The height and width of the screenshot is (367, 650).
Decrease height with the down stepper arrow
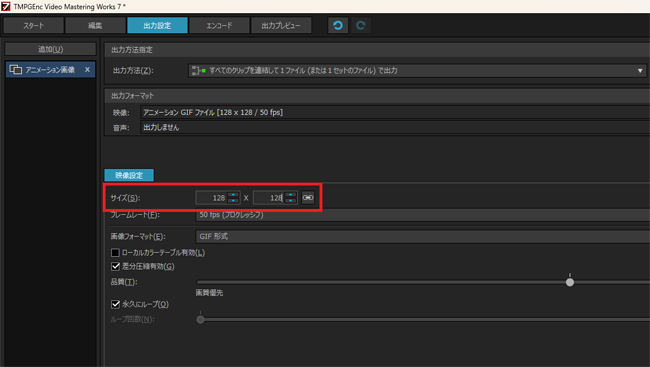(291, 201)
